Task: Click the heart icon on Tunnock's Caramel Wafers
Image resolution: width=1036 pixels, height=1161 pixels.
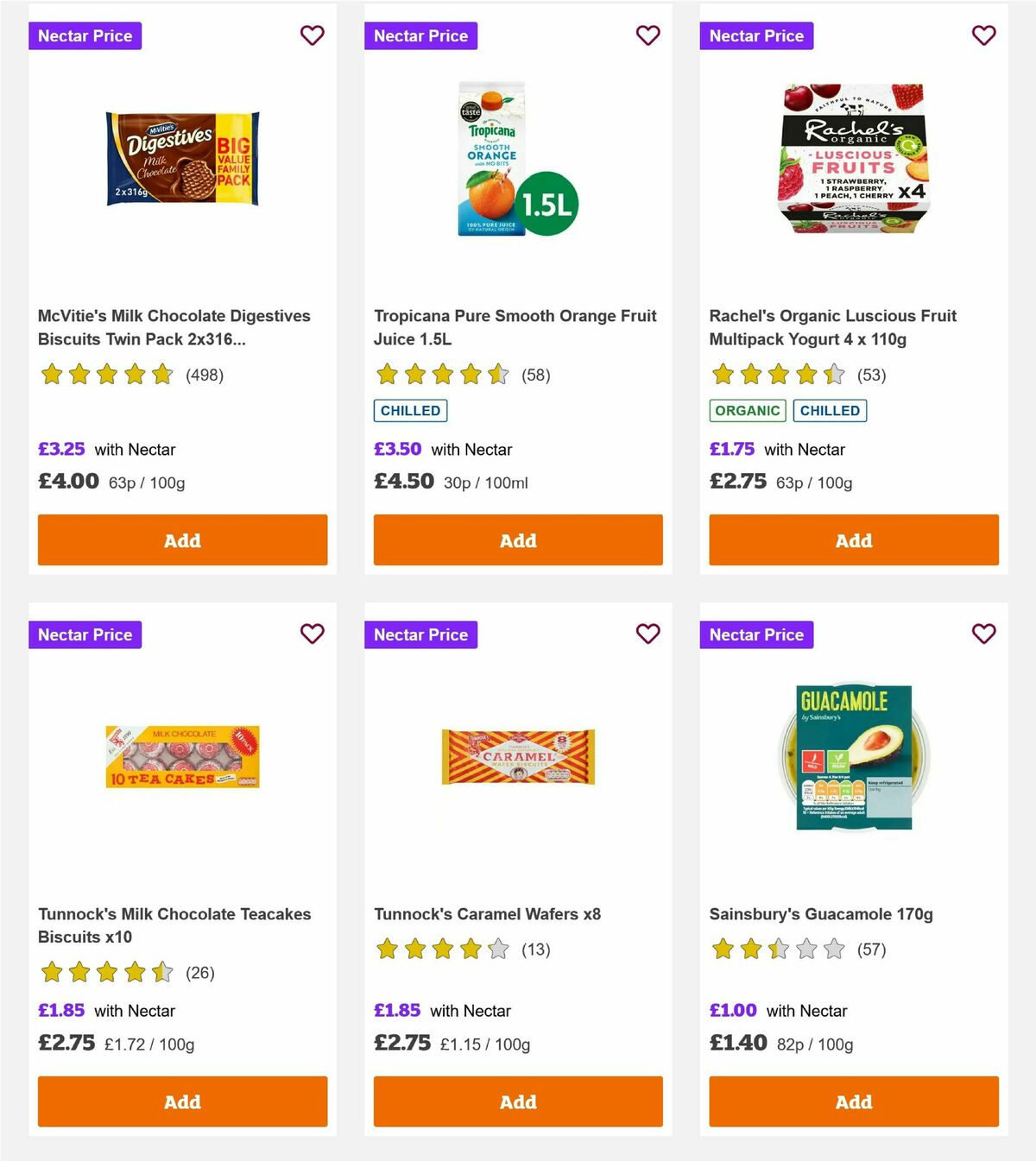Action: [x=647, y=634]
